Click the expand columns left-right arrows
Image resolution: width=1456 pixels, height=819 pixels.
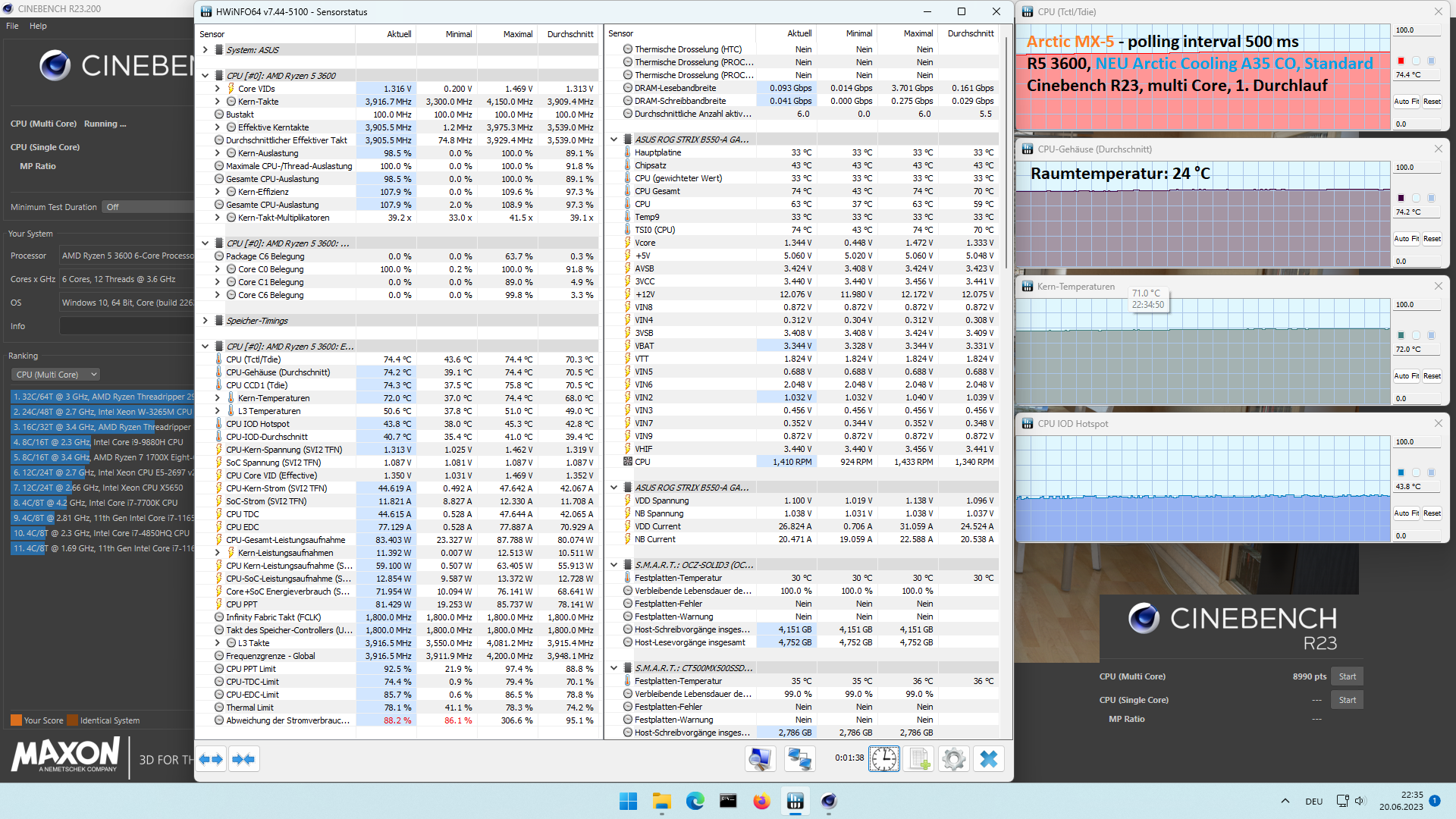coord(211,759)
